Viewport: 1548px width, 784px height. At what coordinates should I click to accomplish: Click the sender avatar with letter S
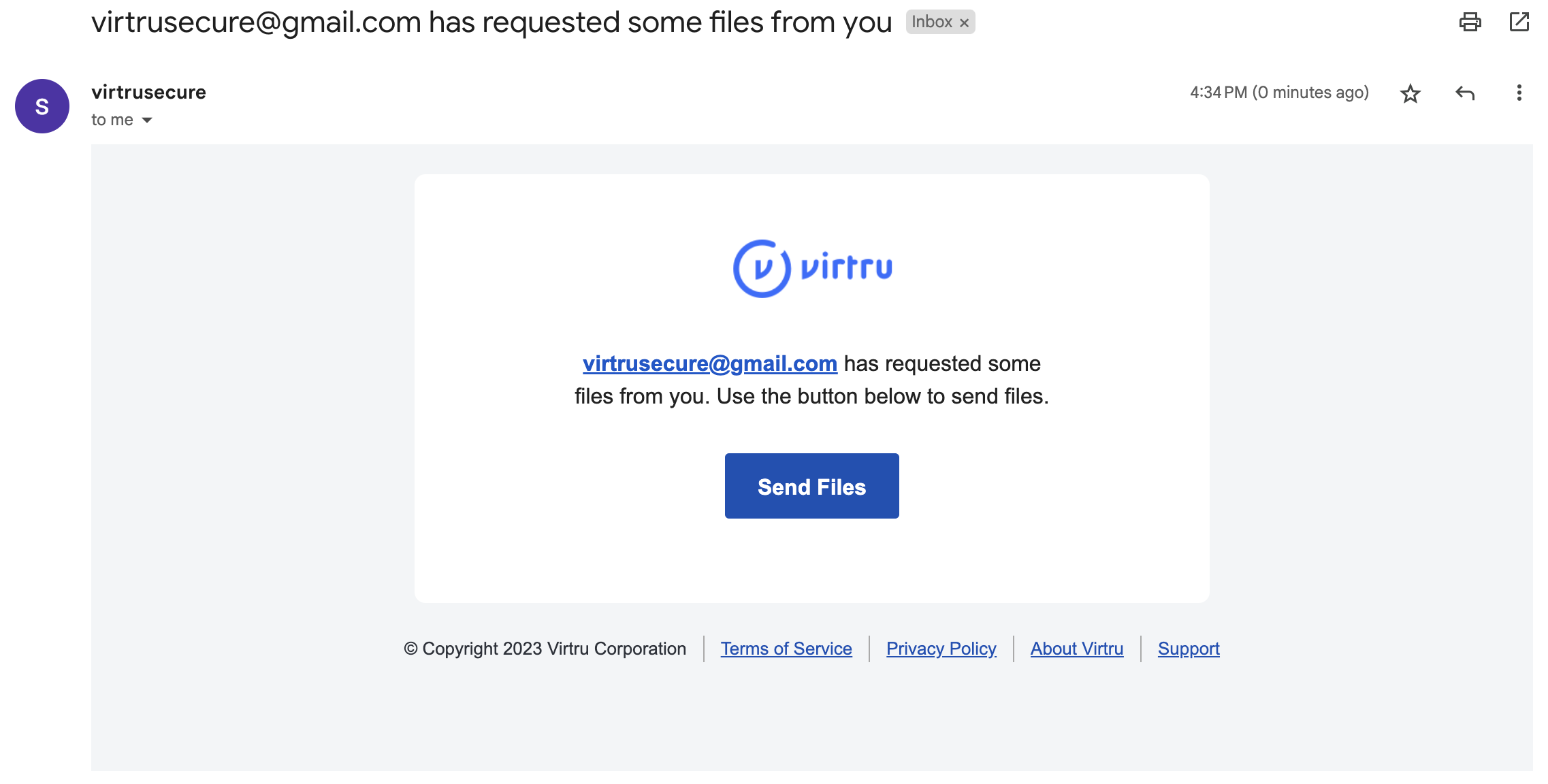[x=42, y=106]
